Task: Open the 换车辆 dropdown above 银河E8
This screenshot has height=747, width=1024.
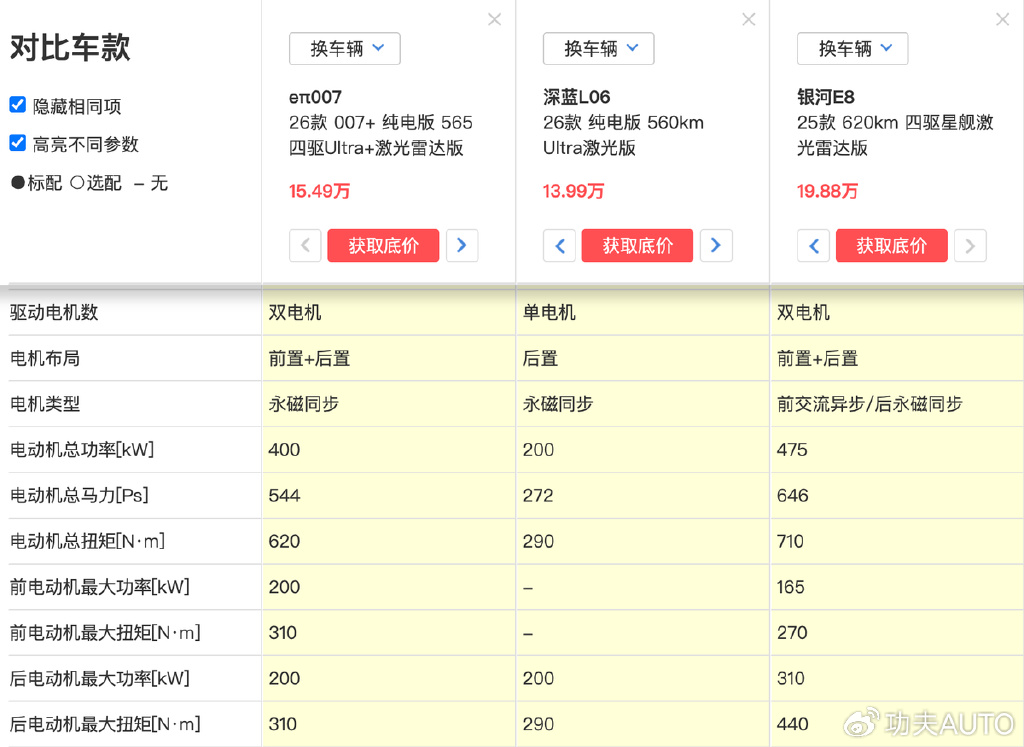Action: 852,48
